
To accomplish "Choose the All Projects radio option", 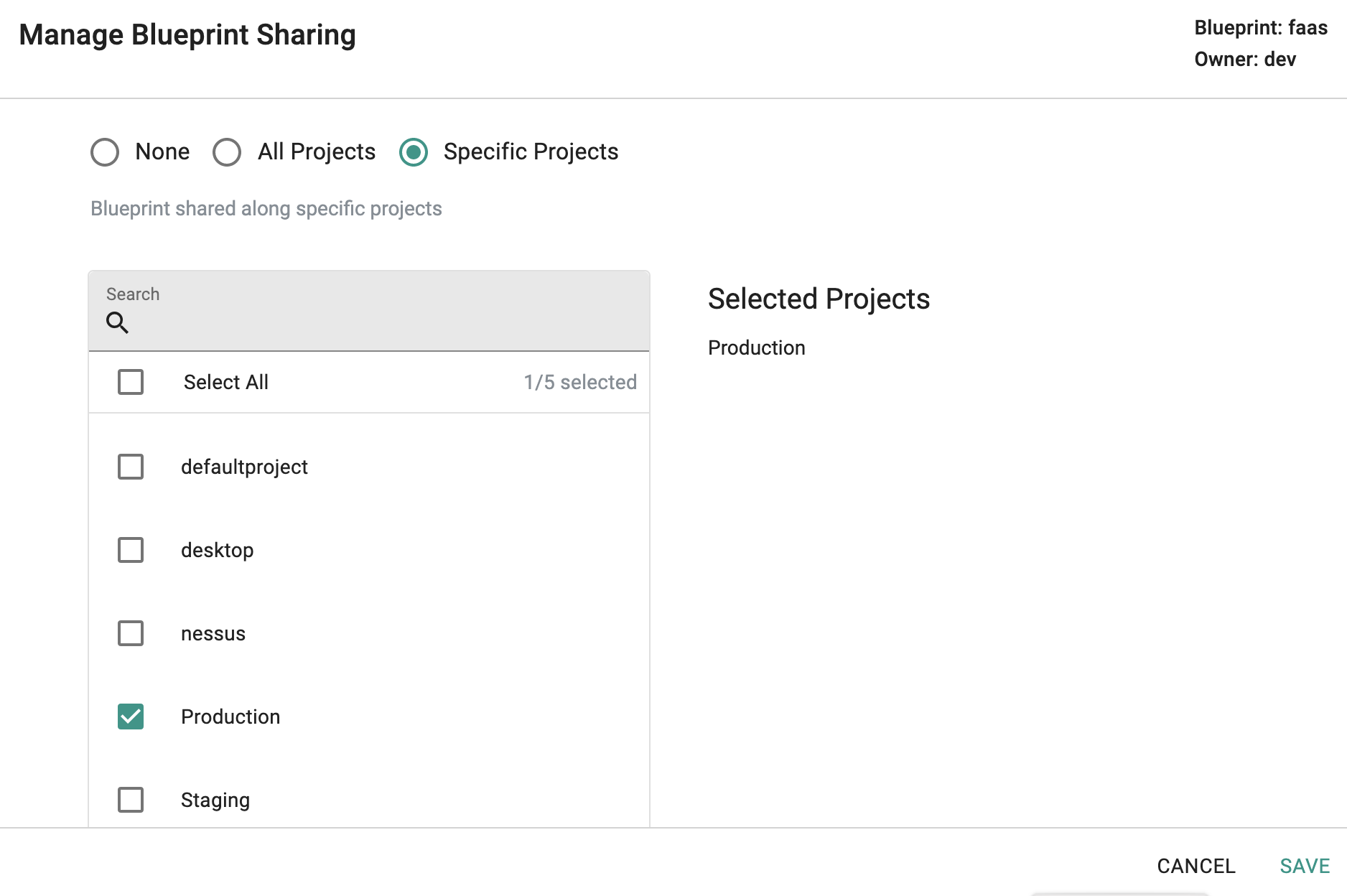I will (227, 152).
